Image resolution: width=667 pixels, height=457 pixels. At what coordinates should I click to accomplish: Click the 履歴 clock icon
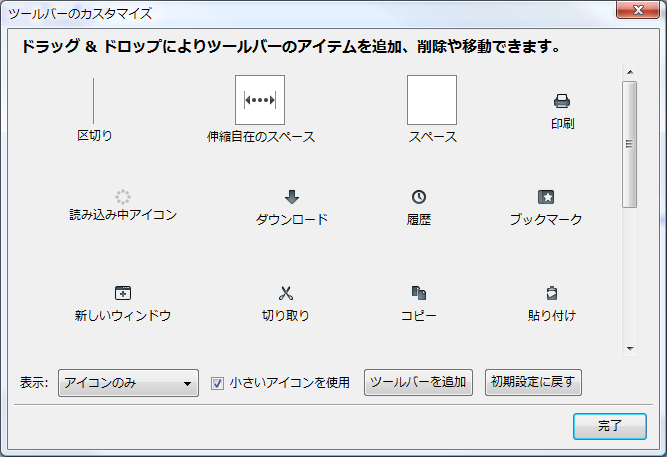tap(419, 197)
